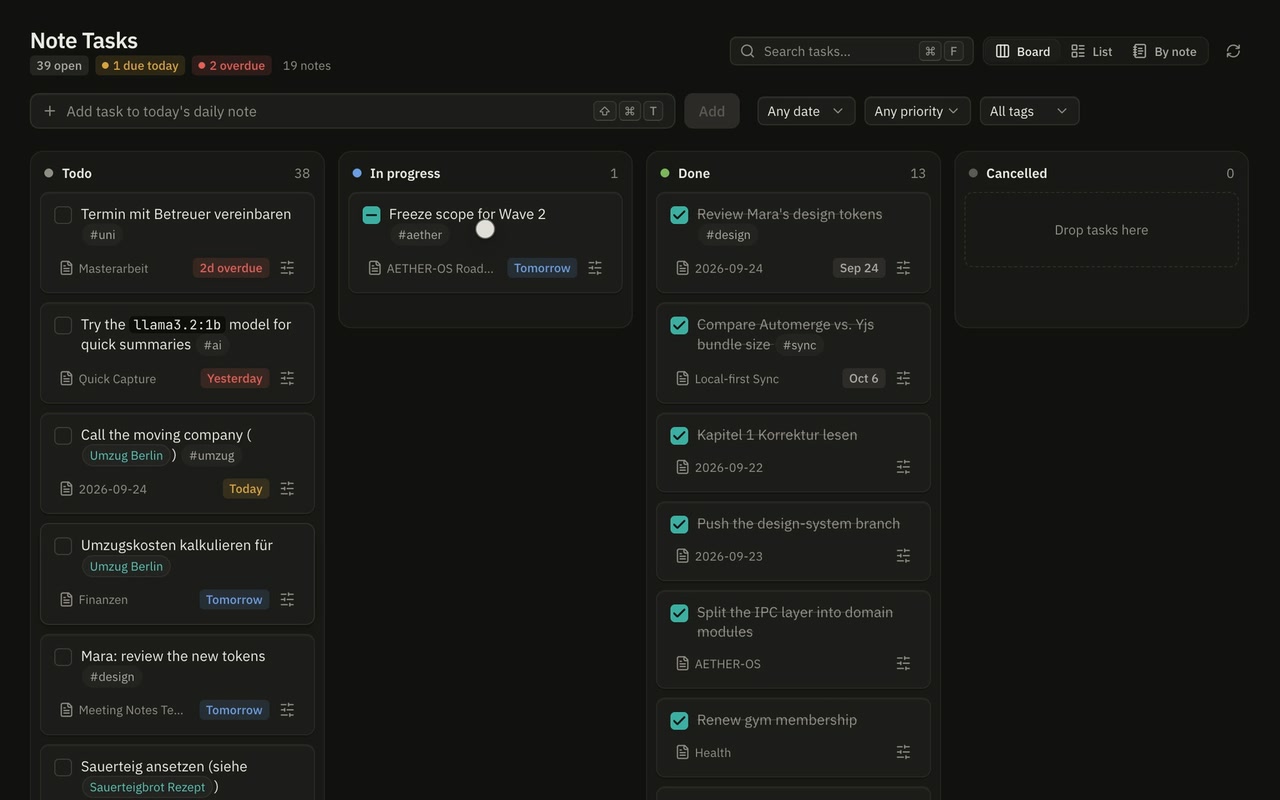Screen dimensions: 1280x800
Task: Open the Umzug Berlin link in Umzugskosten task
Action: click(126, 567)
